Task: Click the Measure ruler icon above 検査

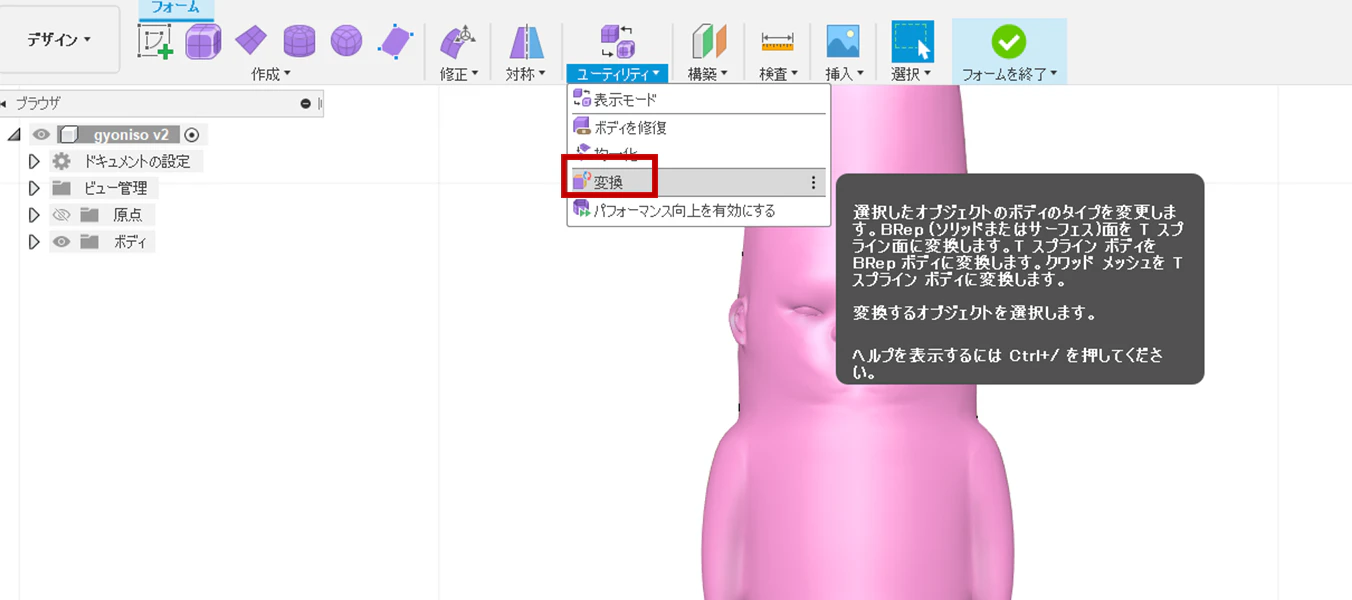Action: point(777,42)
